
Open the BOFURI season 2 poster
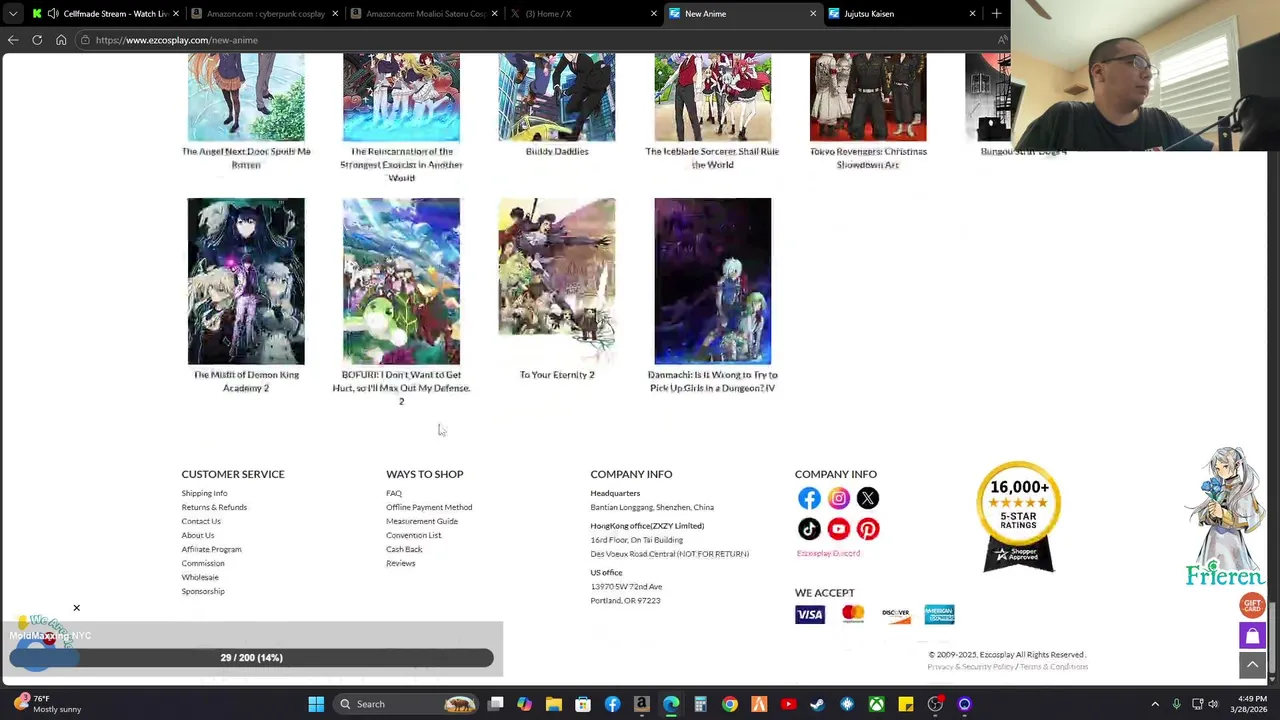coord(401,281)
